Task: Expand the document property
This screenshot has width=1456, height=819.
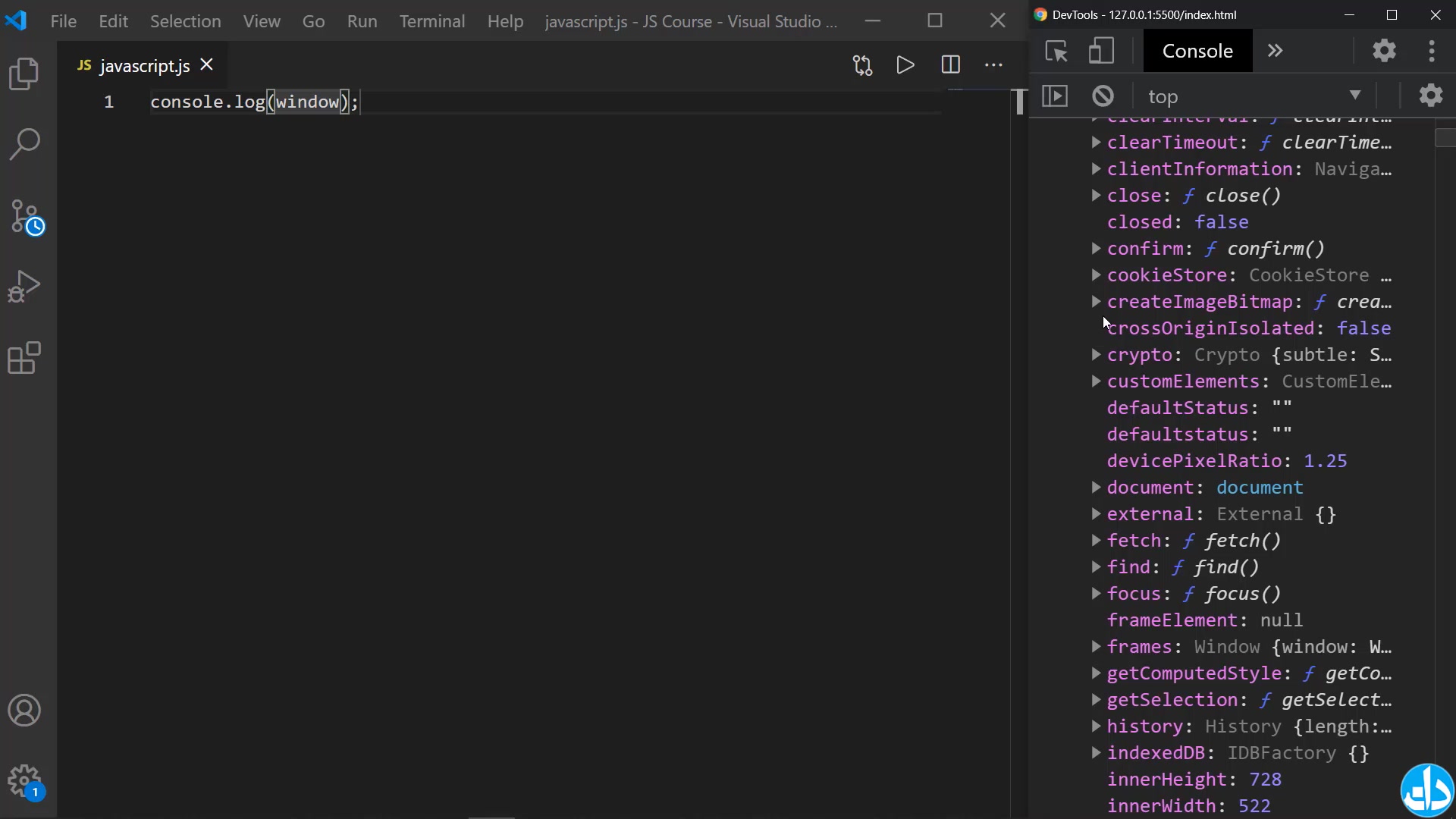Action: tap(1096, 488)
